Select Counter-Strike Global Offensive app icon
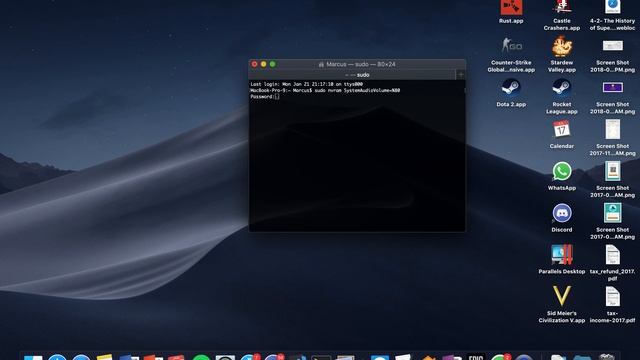Viewport: 640px width, 360px height. point(511,46)
